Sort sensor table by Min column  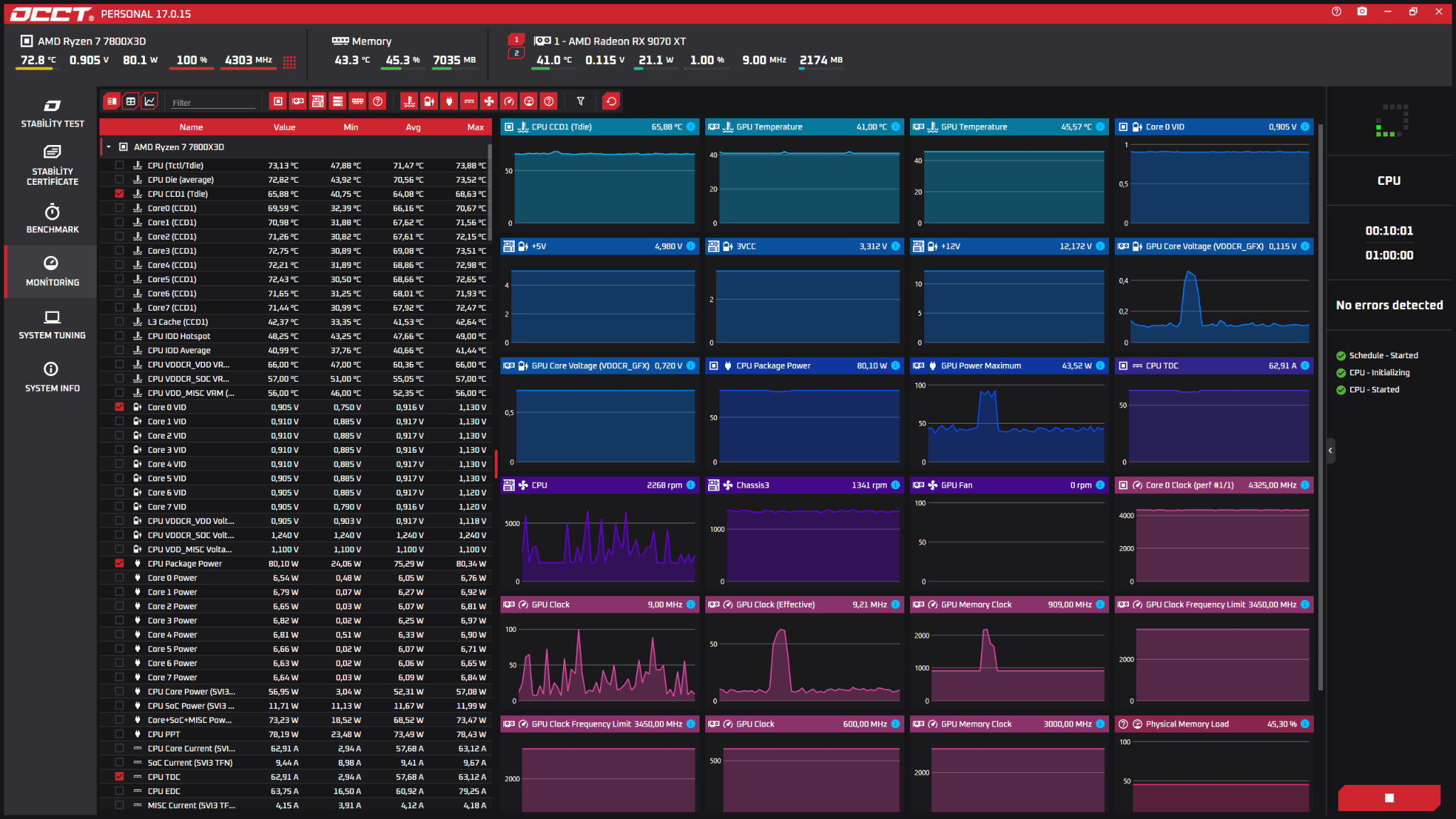tap(350, 127)
